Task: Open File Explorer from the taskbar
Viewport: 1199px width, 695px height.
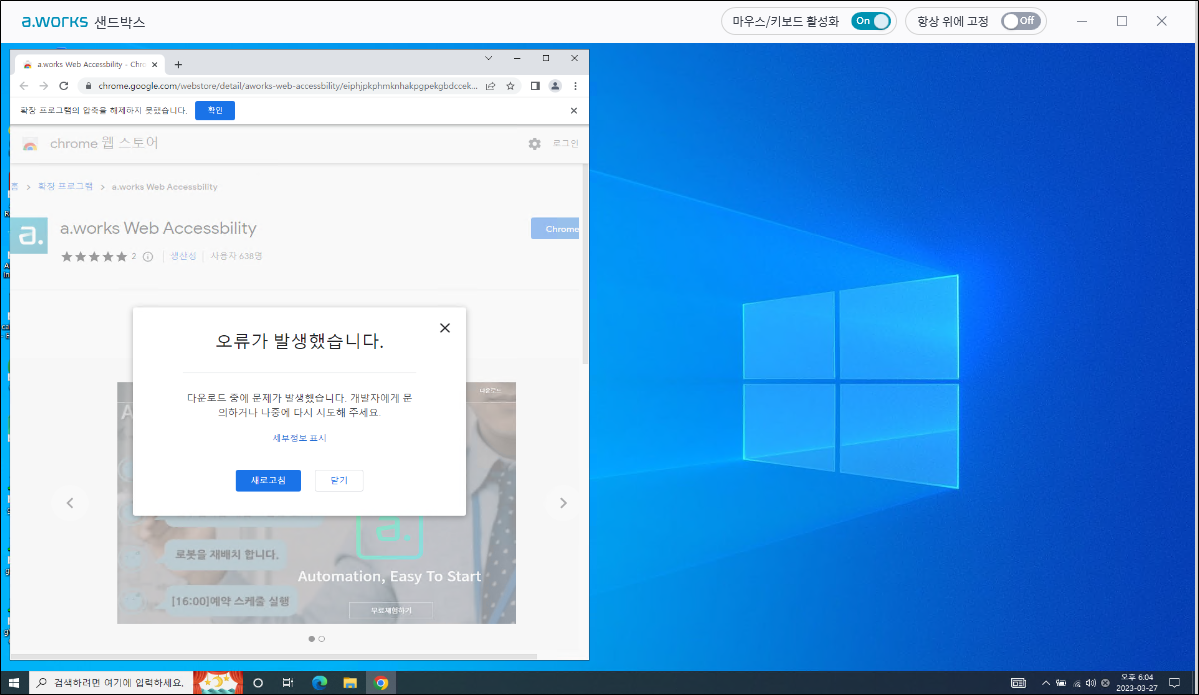Action: click(350, 683)
